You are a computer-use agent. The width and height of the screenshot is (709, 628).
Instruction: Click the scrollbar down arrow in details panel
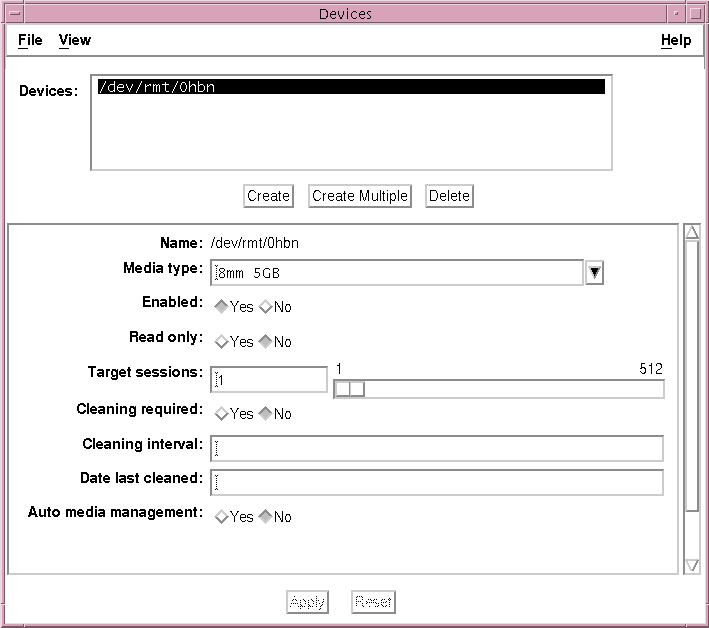point(691,565)
